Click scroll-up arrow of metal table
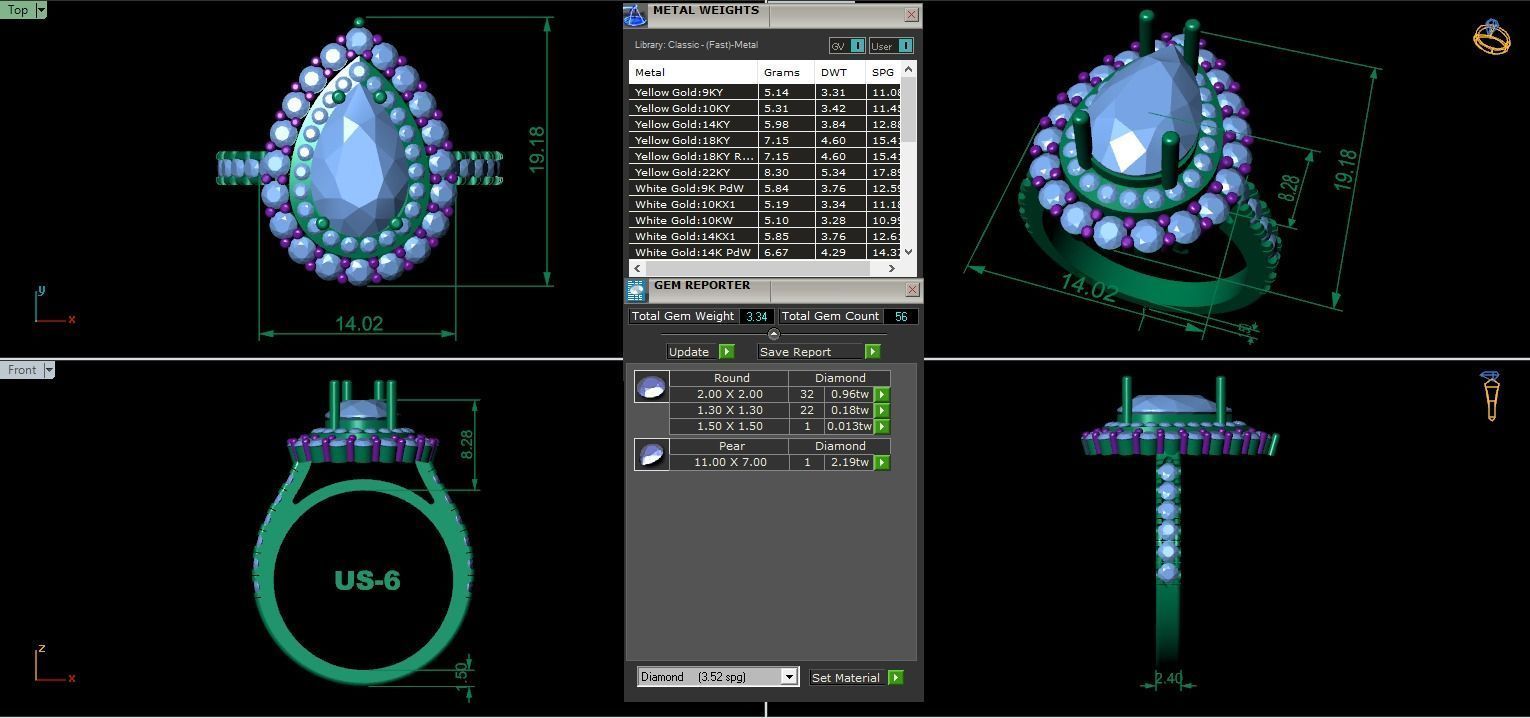Viewport: 1530px width, 718px height. [x=909, y=69]
